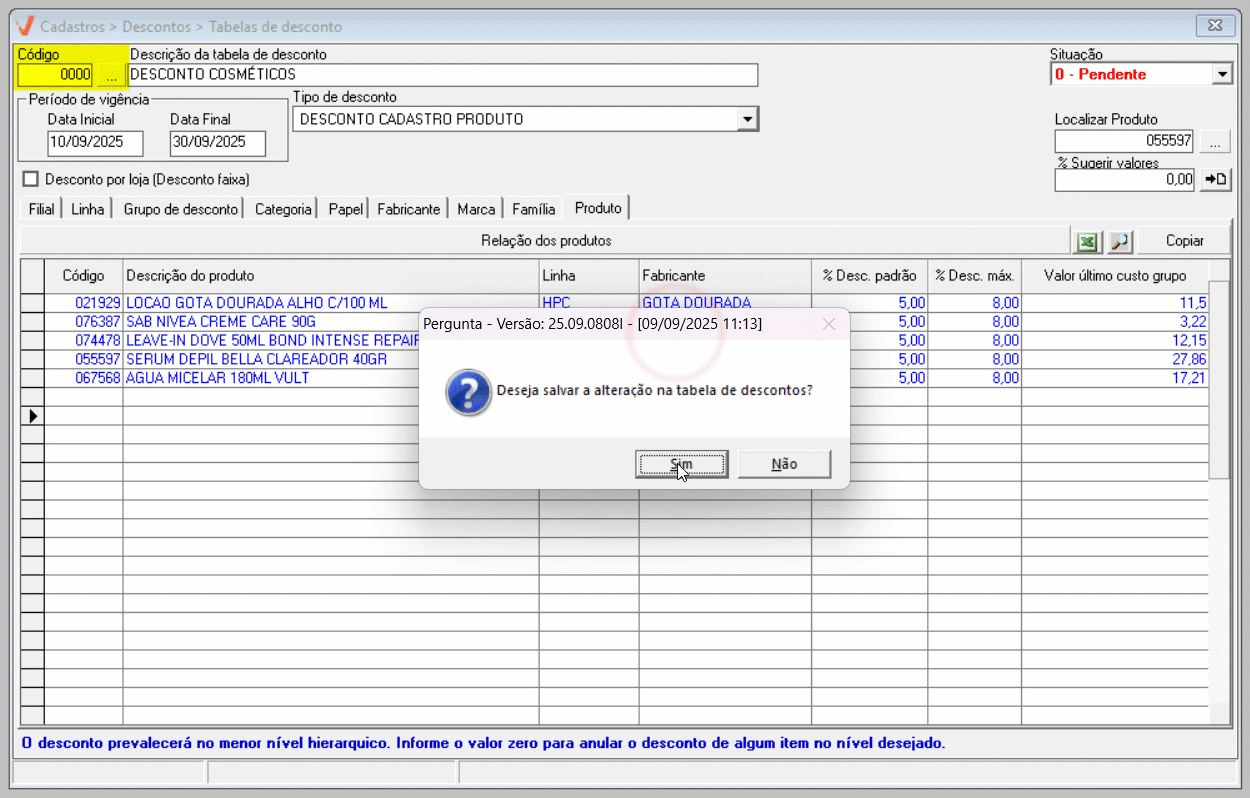Open the Tipo de desconto dropdown

tap(747, 120)
